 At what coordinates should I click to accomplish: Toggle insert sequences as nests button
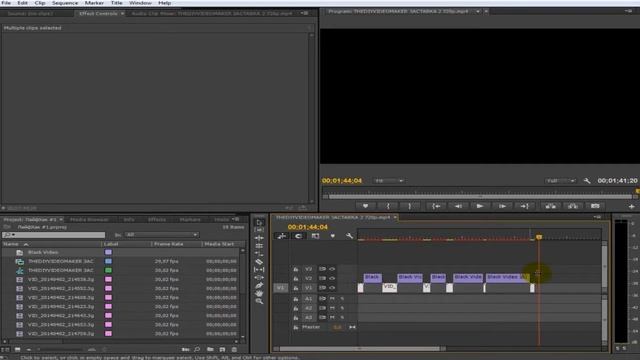[282, 236]
